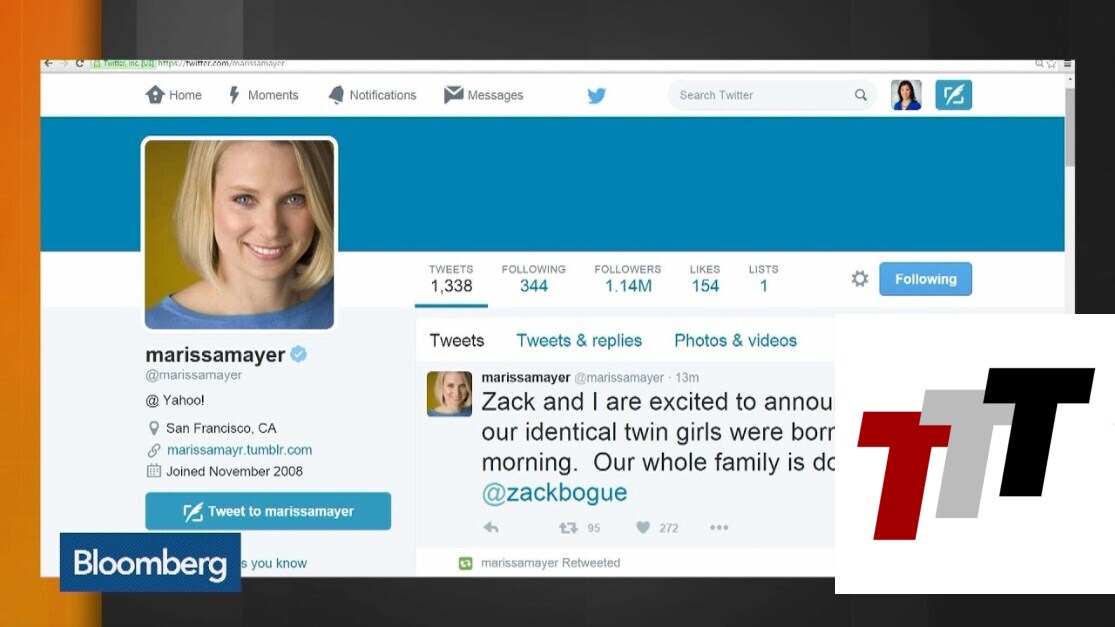Switch to the Photos & videos tab
Viewport: 1115px width, 627px height.
pos(735,341)
